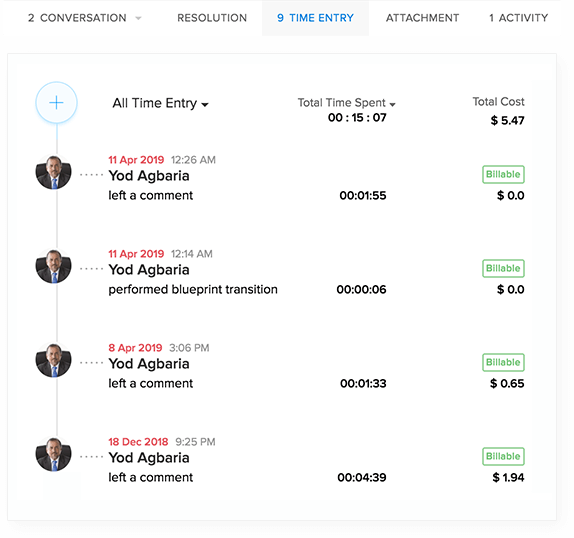Switch to the Attachment tab
The height and width of the screenshot is (538, 574).
(422, 18)
